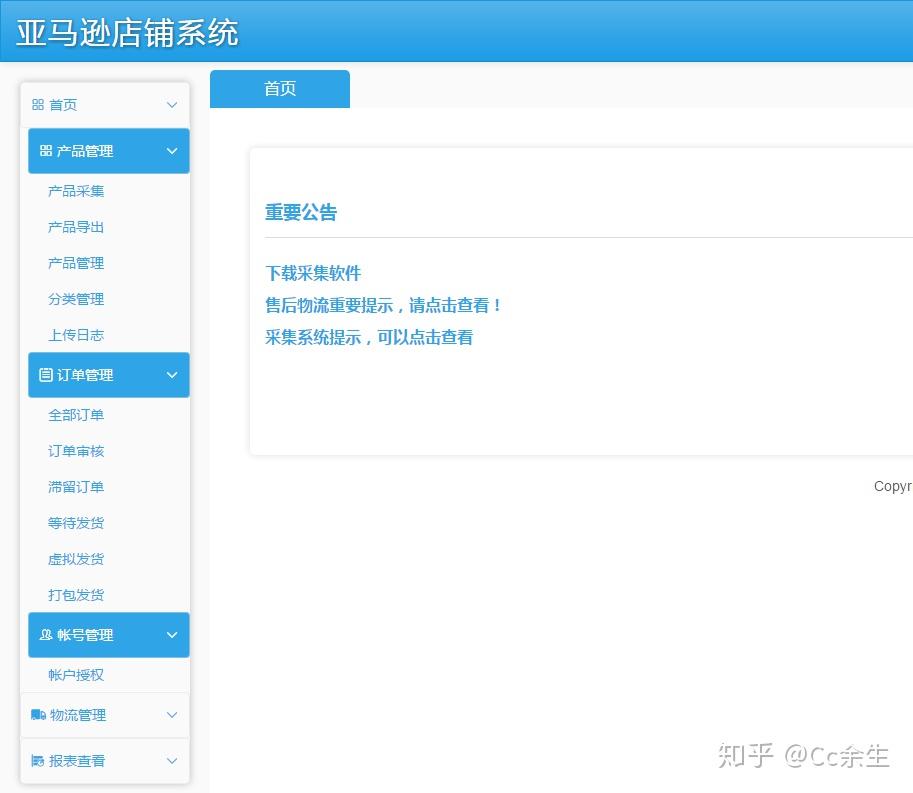Open 帐户授权 under account management
Image resolution: width=913 pixels, height=793 pixels.
tap(75, 675)
